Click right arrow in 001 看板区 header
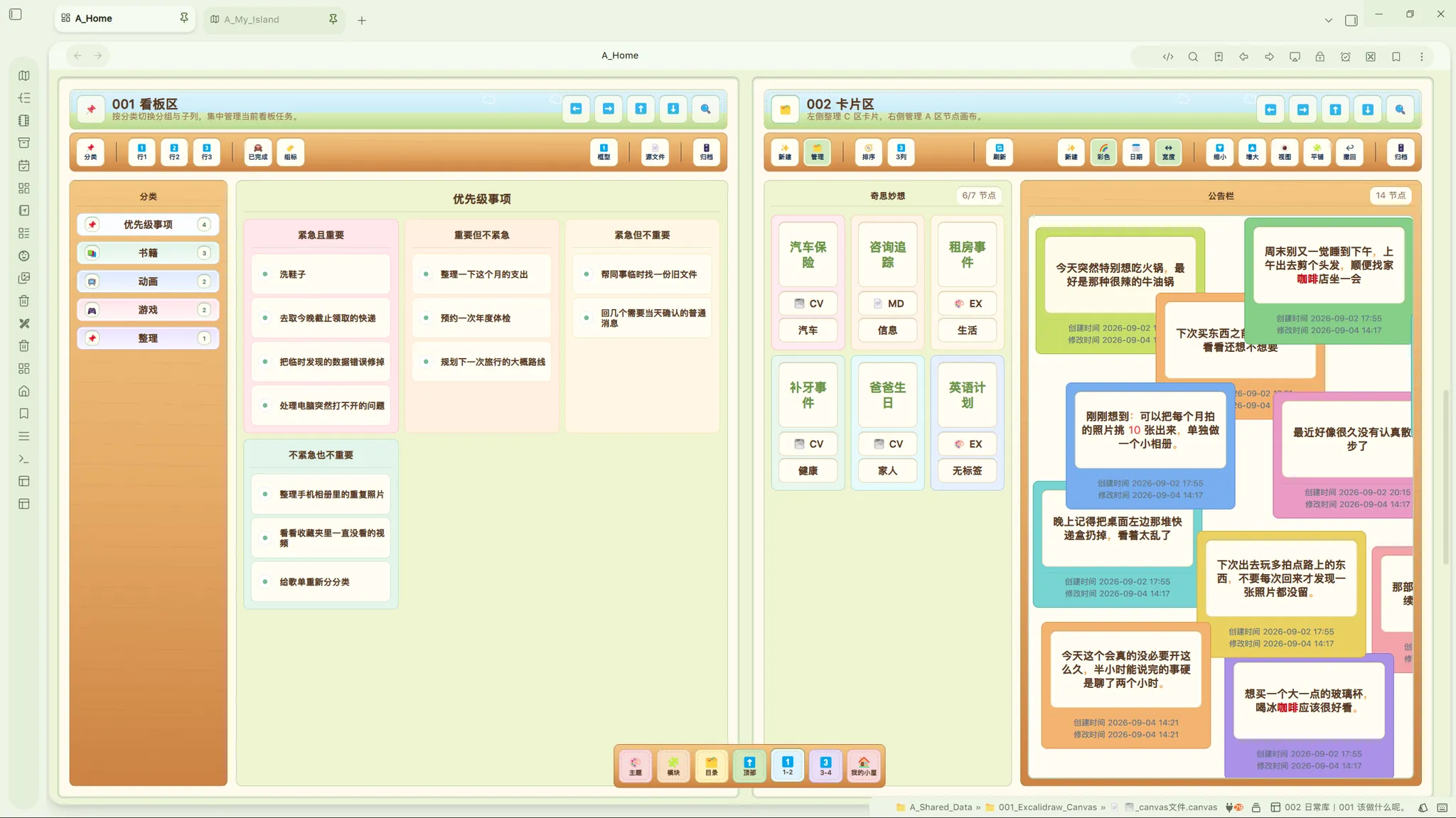Image resolution: width=1456 pixels, height=818 pixels. click(609, 109)
